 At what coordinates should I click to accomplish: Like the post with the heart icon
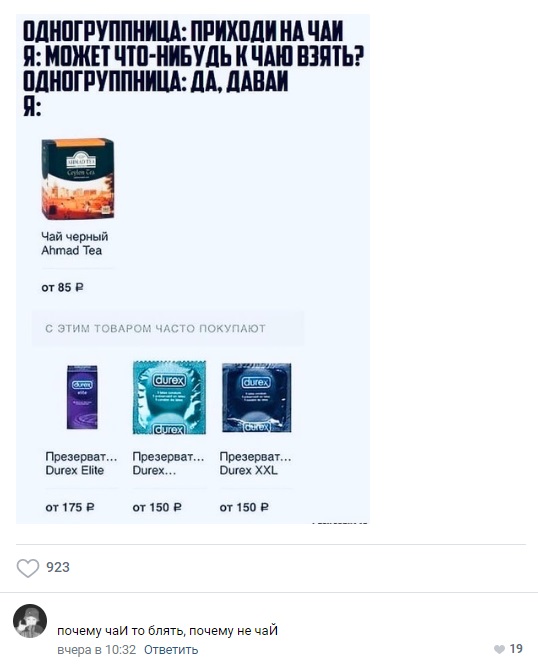[28, 567]
